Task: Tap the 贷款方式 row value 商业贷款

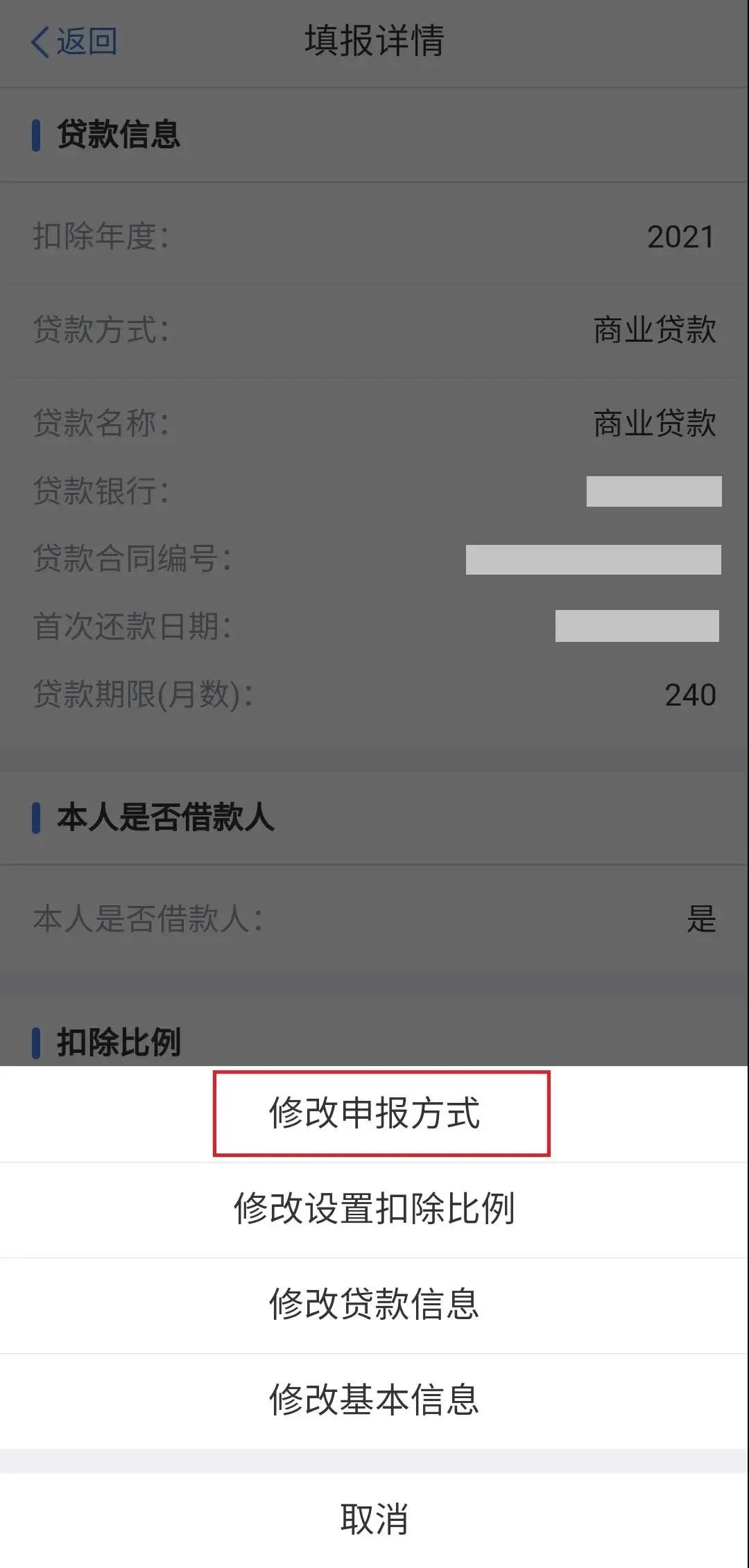Action: tap(655, 330)
